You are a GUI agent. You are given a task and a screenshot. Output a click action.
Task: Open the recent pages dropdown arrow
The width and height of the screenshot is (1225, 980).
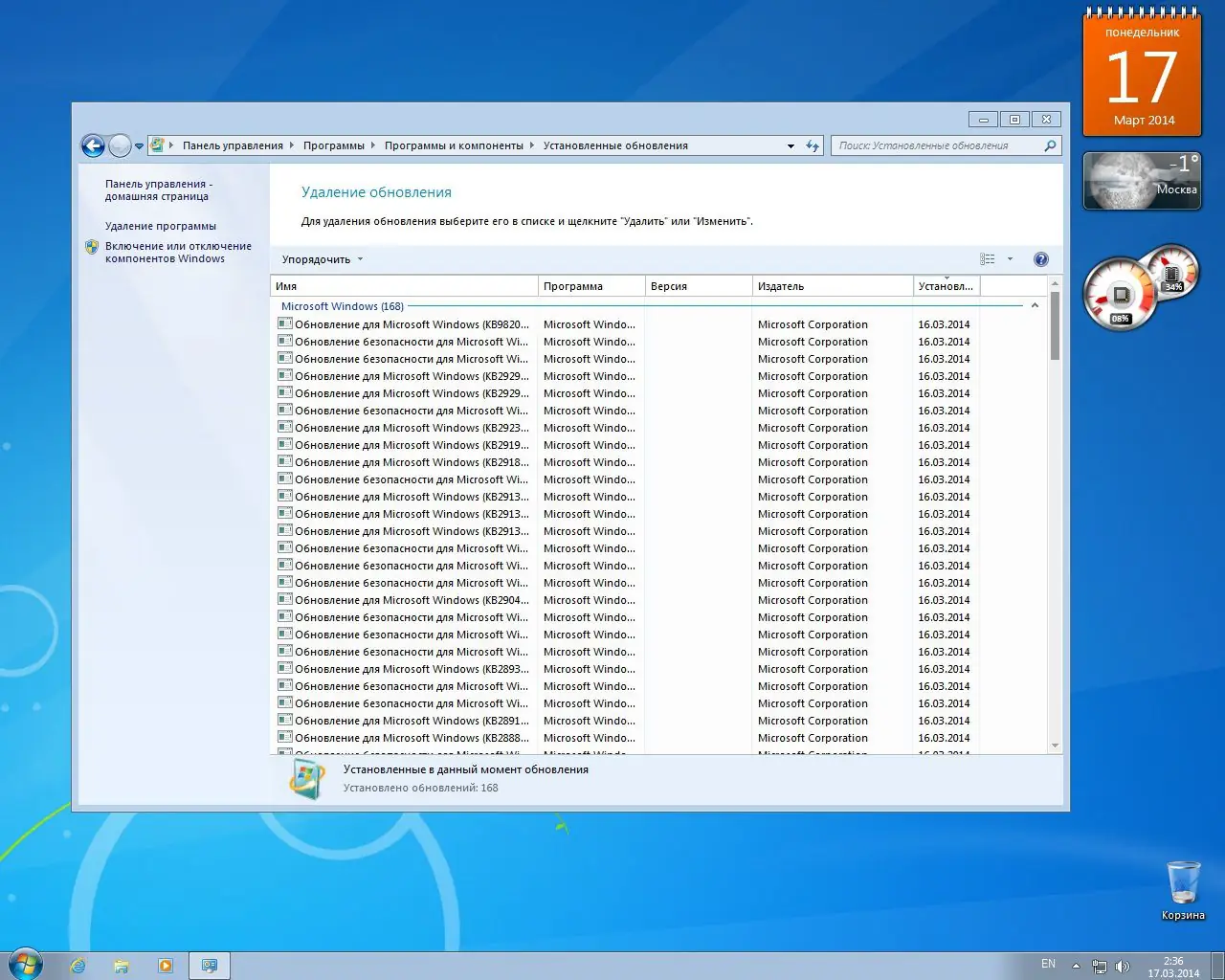coord(139,146)
